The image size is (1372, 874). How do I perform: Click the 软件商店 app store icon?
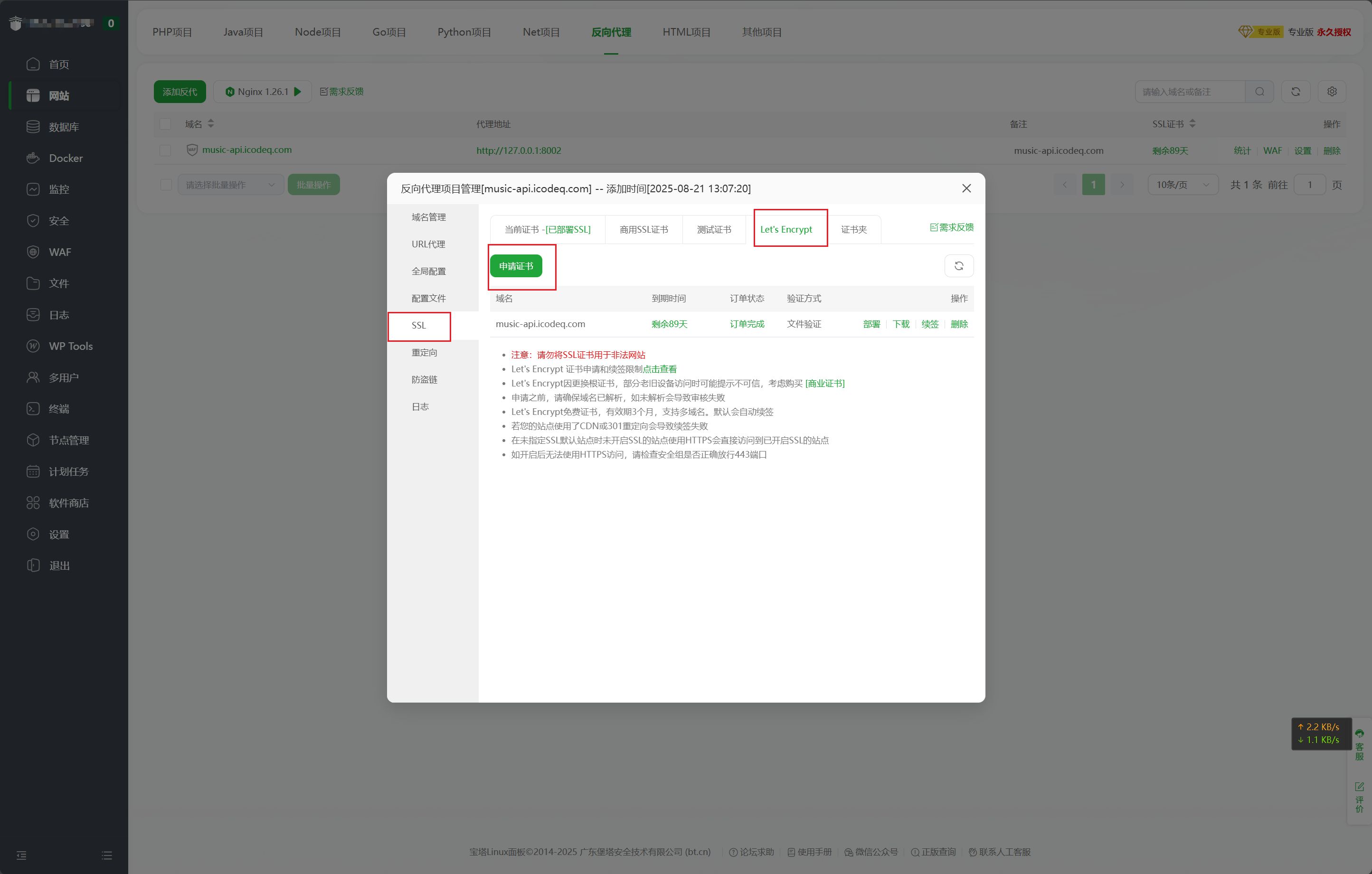tap(33, 503)
